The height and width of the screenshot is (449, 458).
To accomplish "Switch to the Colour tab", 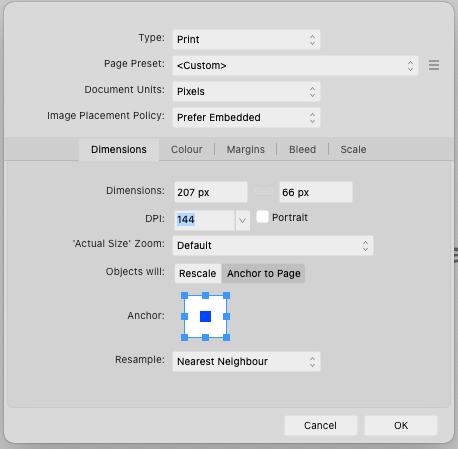I will (x=187, y=149).
